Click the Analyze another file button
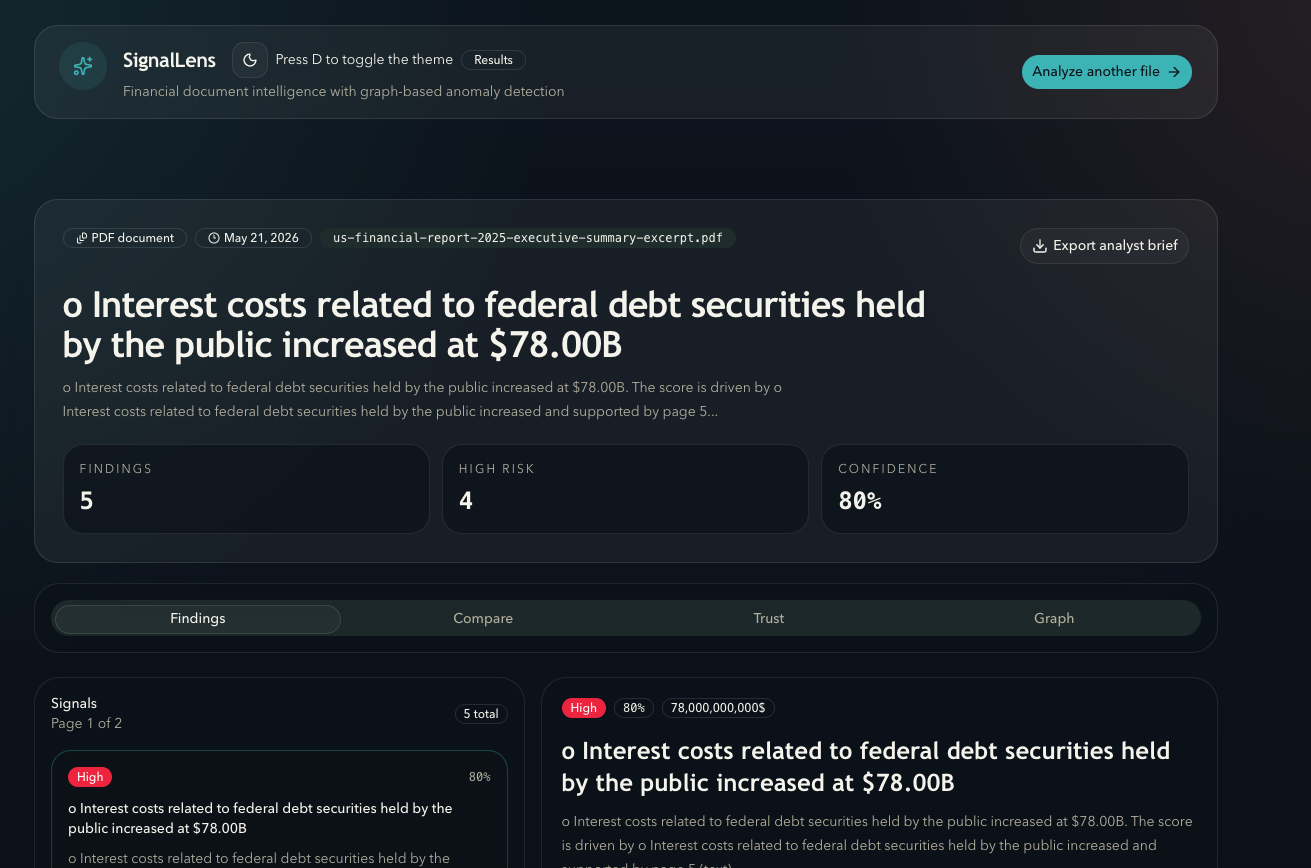 (x=1106, y=72)
